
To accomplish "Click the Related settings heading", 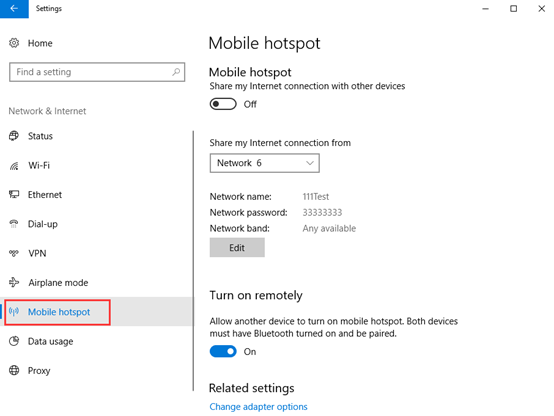I will coord(252,388).
